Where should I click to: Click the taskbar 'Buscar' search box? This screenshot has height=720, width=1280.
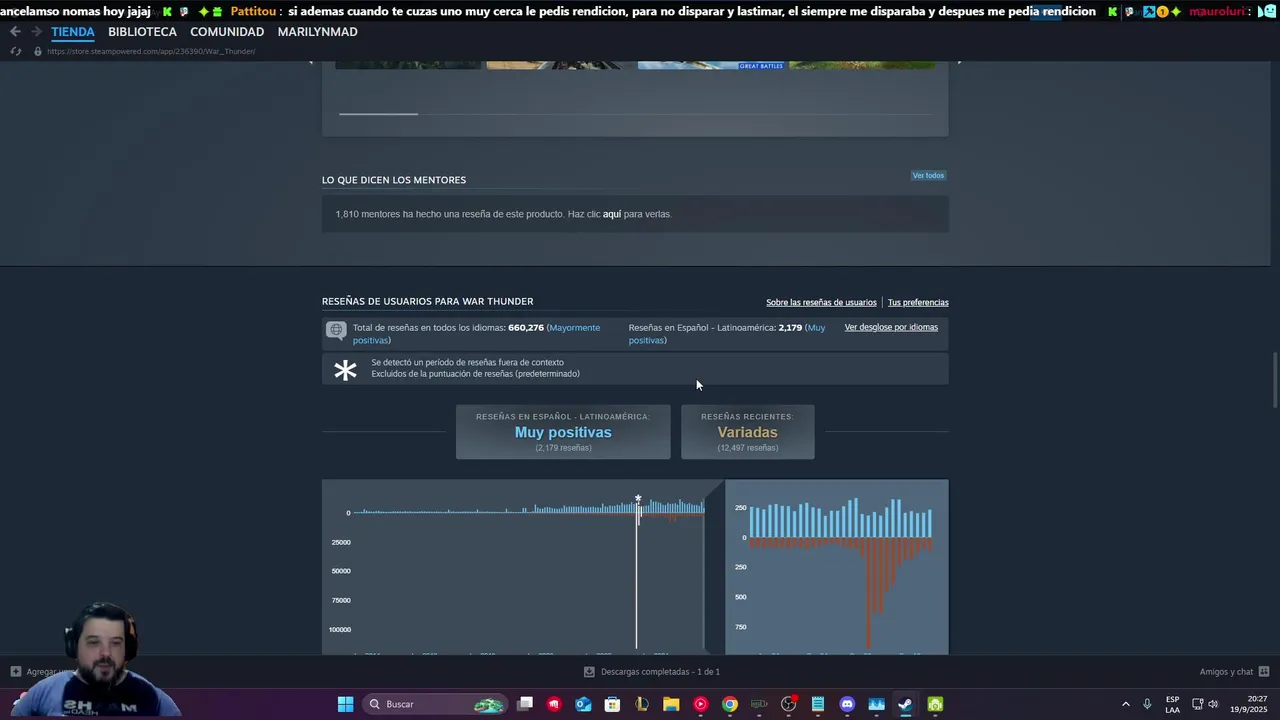coord(435,704)
